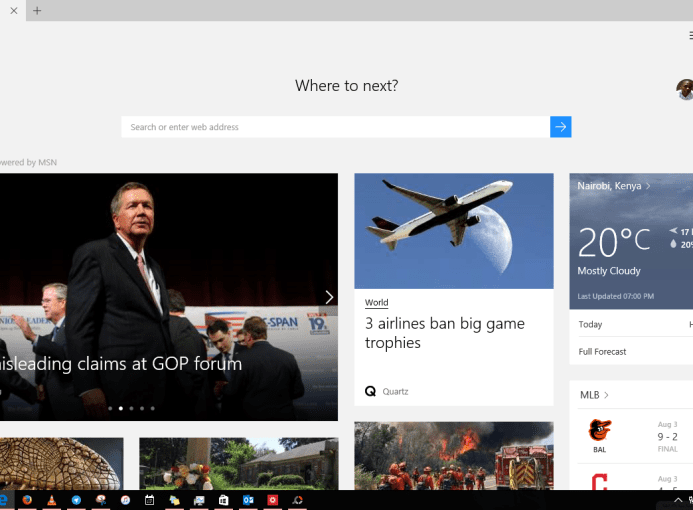Click the Mostly Cloudy condition text
The height and width of the screenshot is (510, 693).
609,271
